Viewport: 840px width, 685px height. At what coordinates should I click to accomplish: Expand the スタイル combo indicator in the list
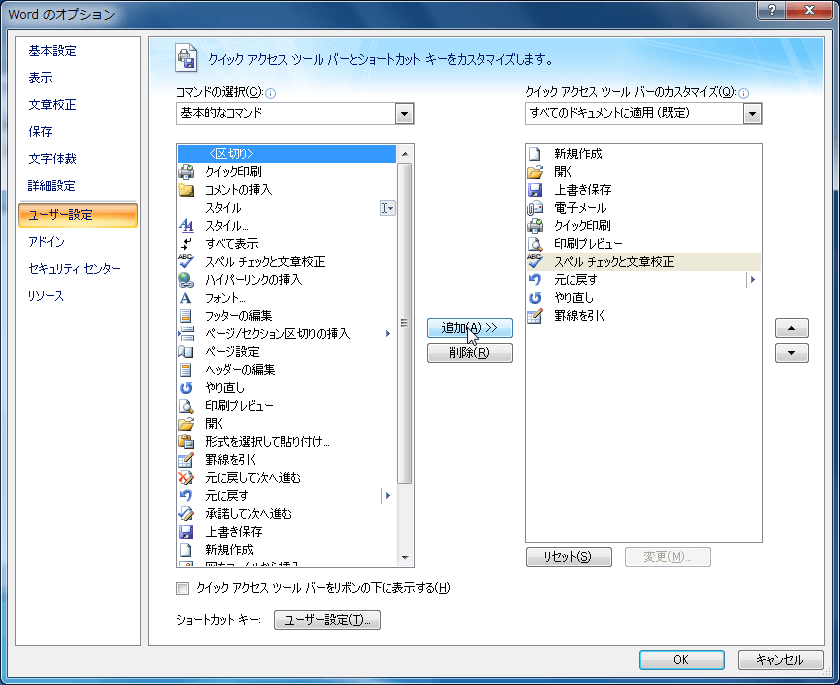[387, 208]
